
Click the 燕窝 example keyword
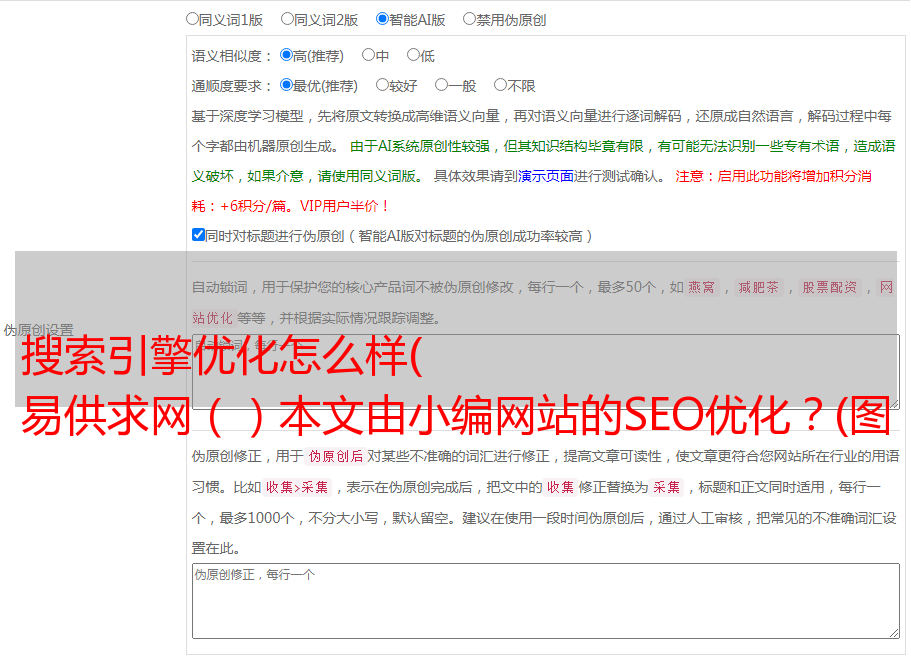[702, 287]
